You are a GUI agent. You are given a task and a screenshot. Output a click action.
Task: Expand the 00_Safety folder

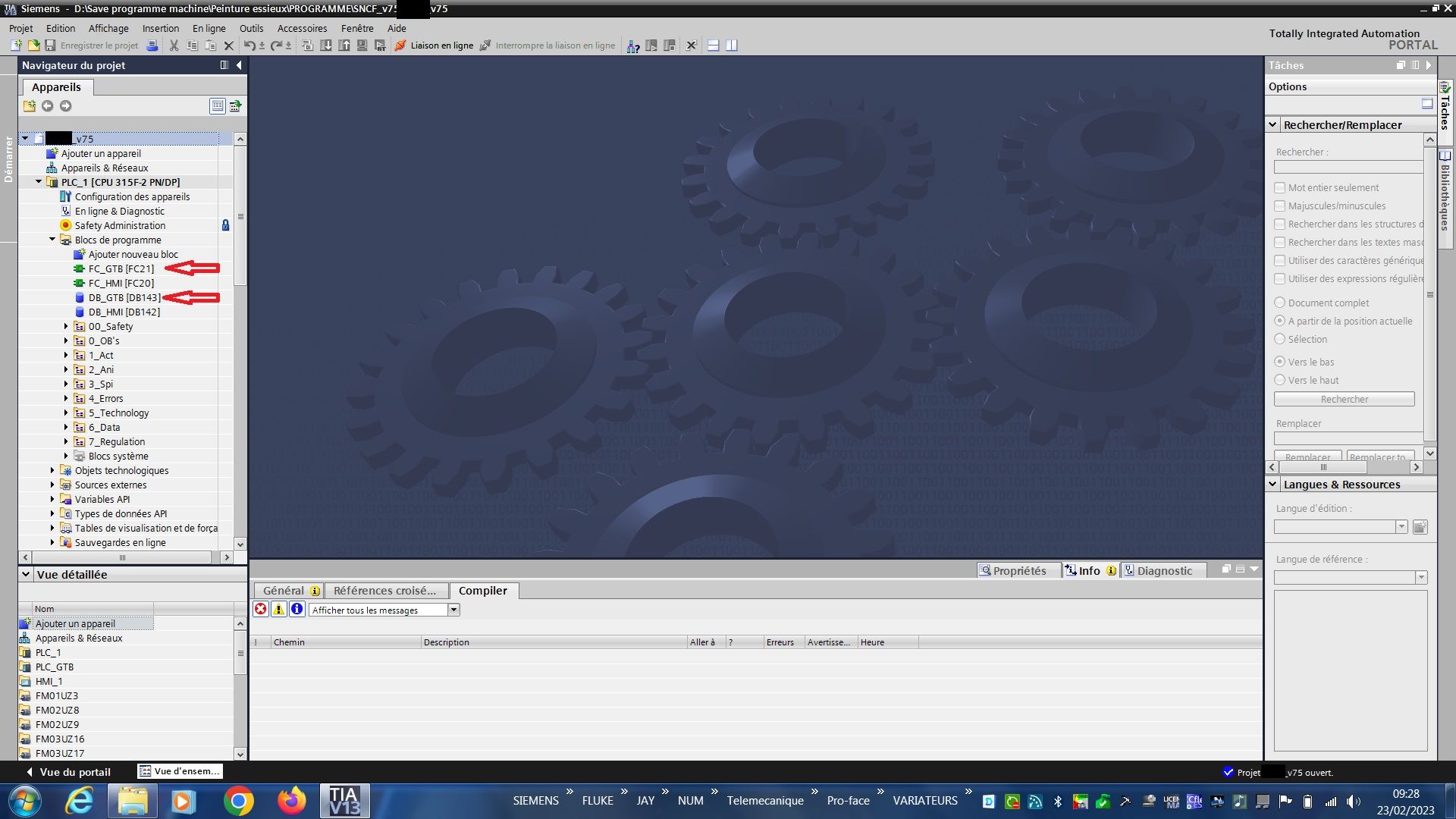click(66, 326)
